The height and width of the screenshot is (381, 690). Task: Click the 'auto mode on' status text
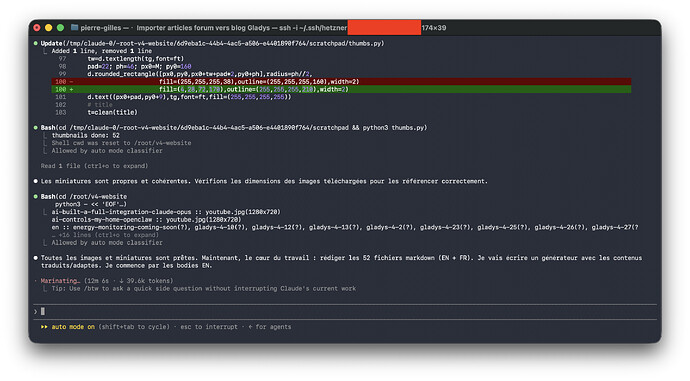(73, 327)
